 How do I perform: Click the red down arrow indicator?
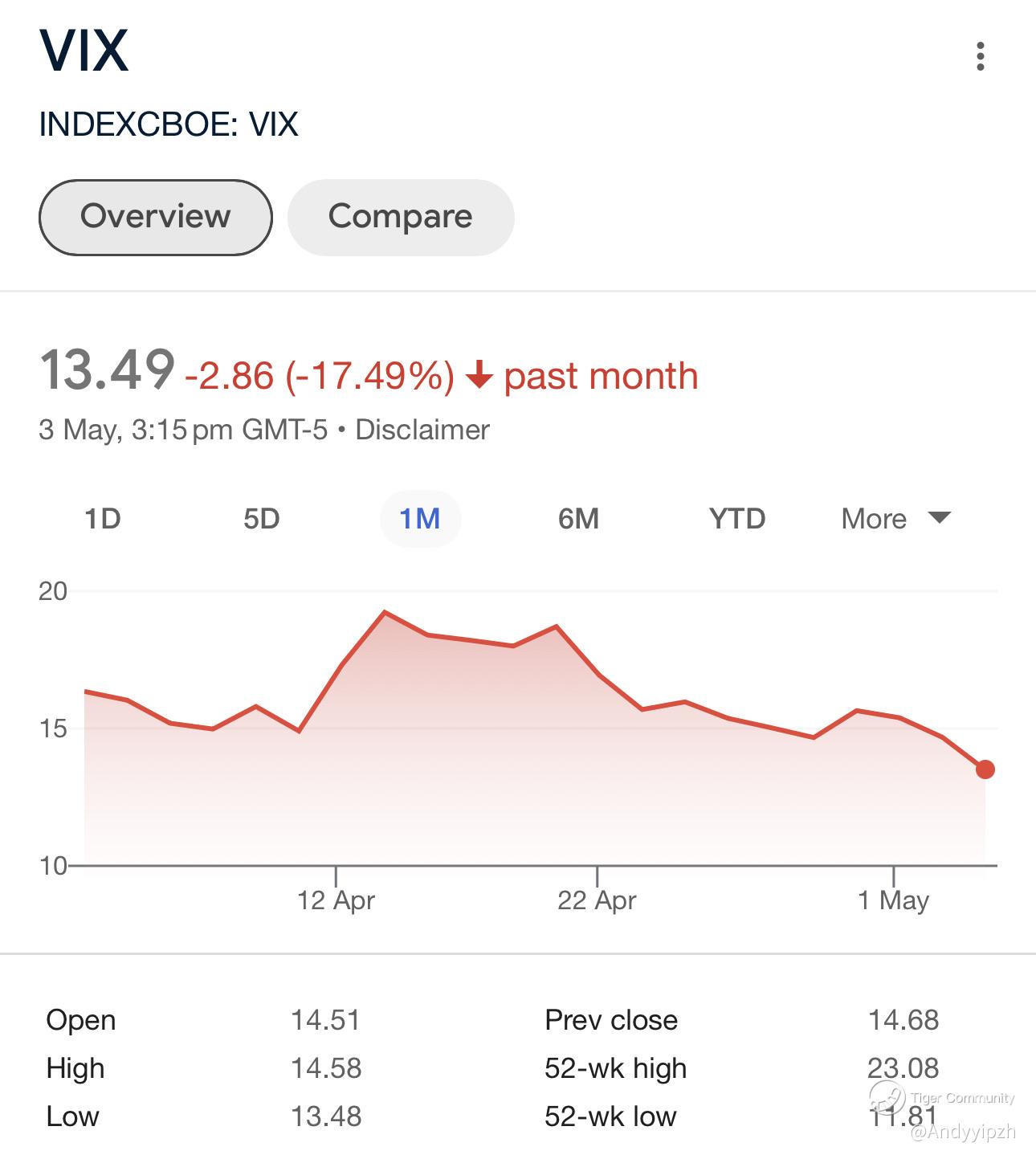(479, 375)
